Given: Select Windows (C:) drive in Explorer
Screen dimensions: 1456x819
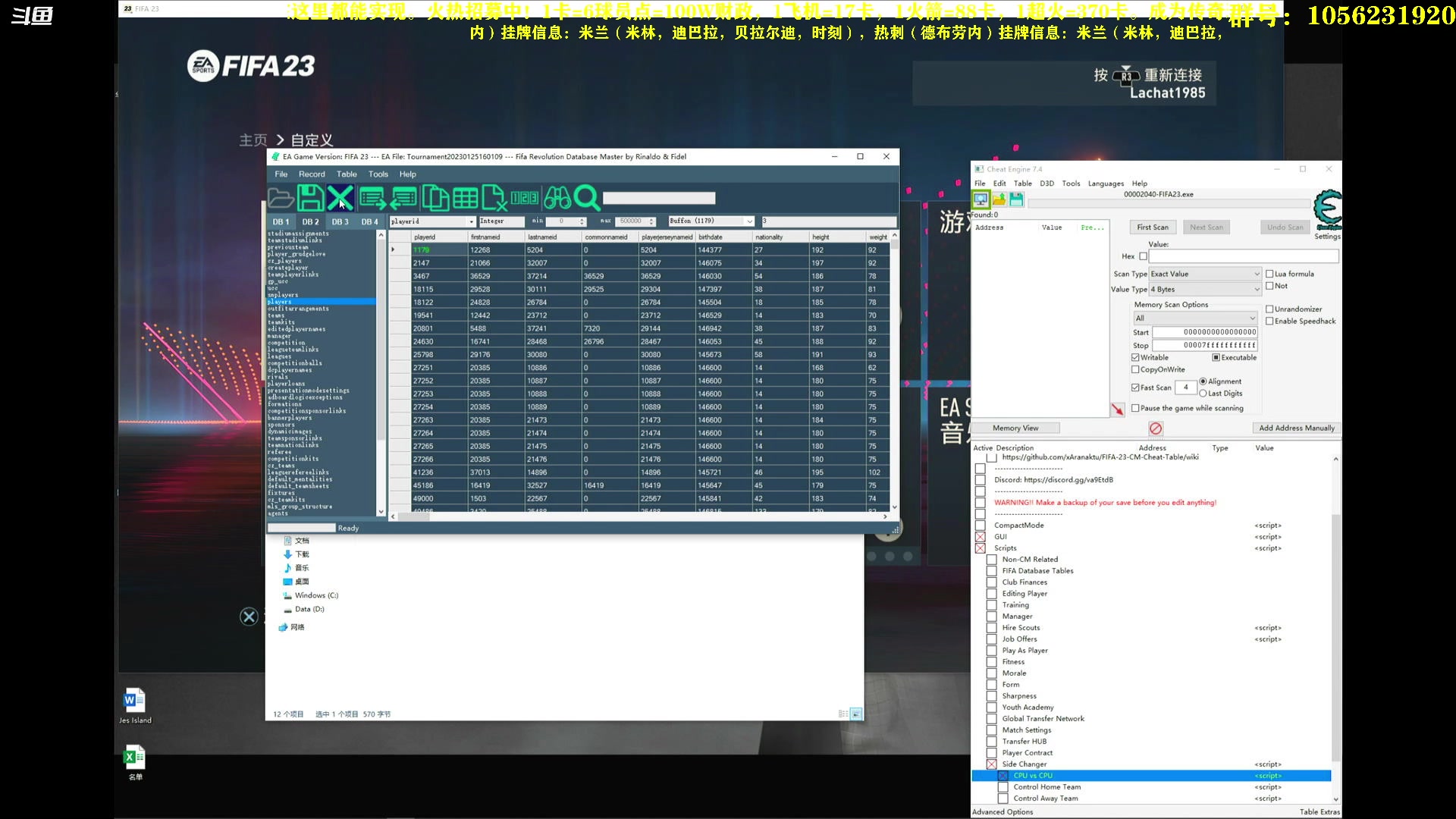Looking at the screenshot, I should (311, 595).
